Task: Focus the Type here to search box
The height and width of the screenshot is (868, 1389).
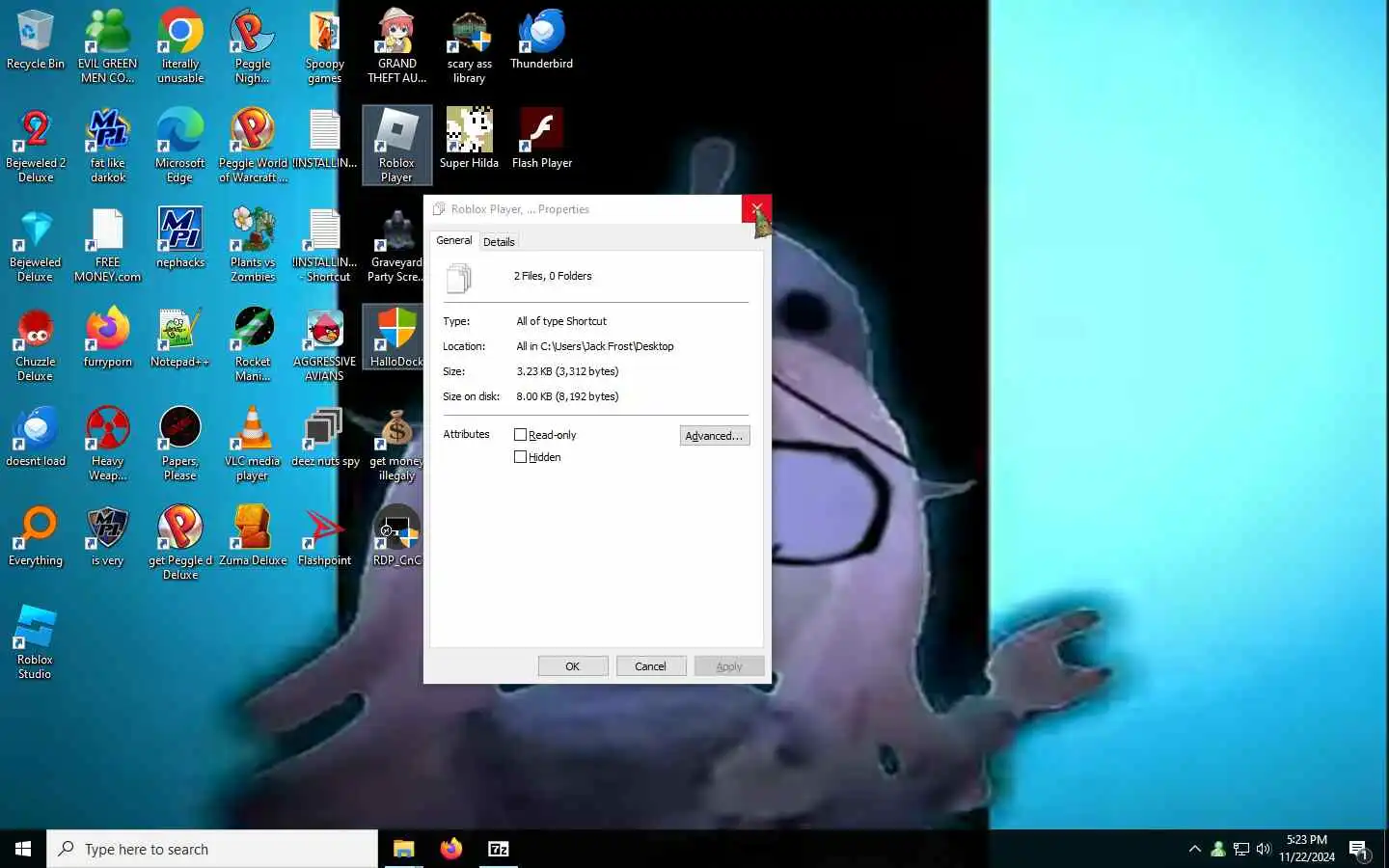Action: (x=212, y=849)
